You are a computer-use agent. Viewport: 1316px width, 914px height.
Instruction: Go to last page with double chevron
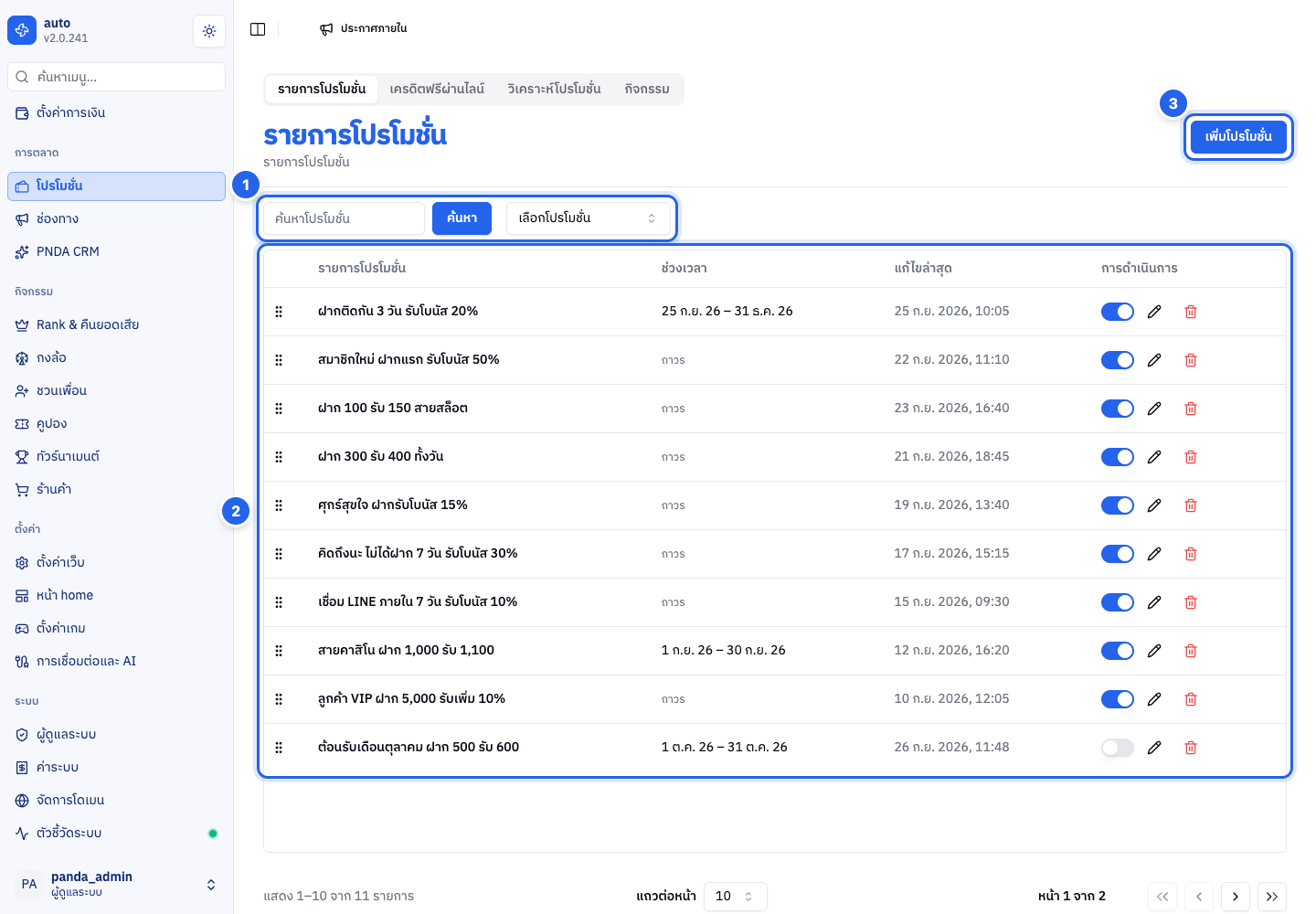click(1272, 897)
